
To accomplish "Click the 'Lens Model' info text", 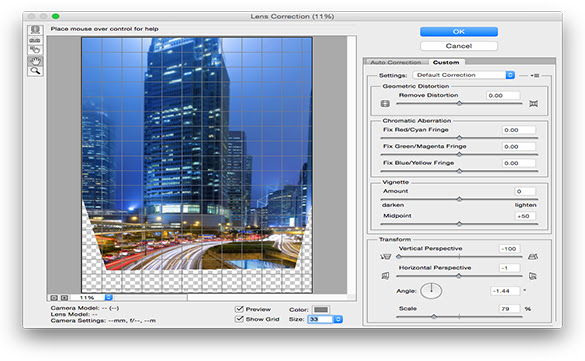I will 74,314.
